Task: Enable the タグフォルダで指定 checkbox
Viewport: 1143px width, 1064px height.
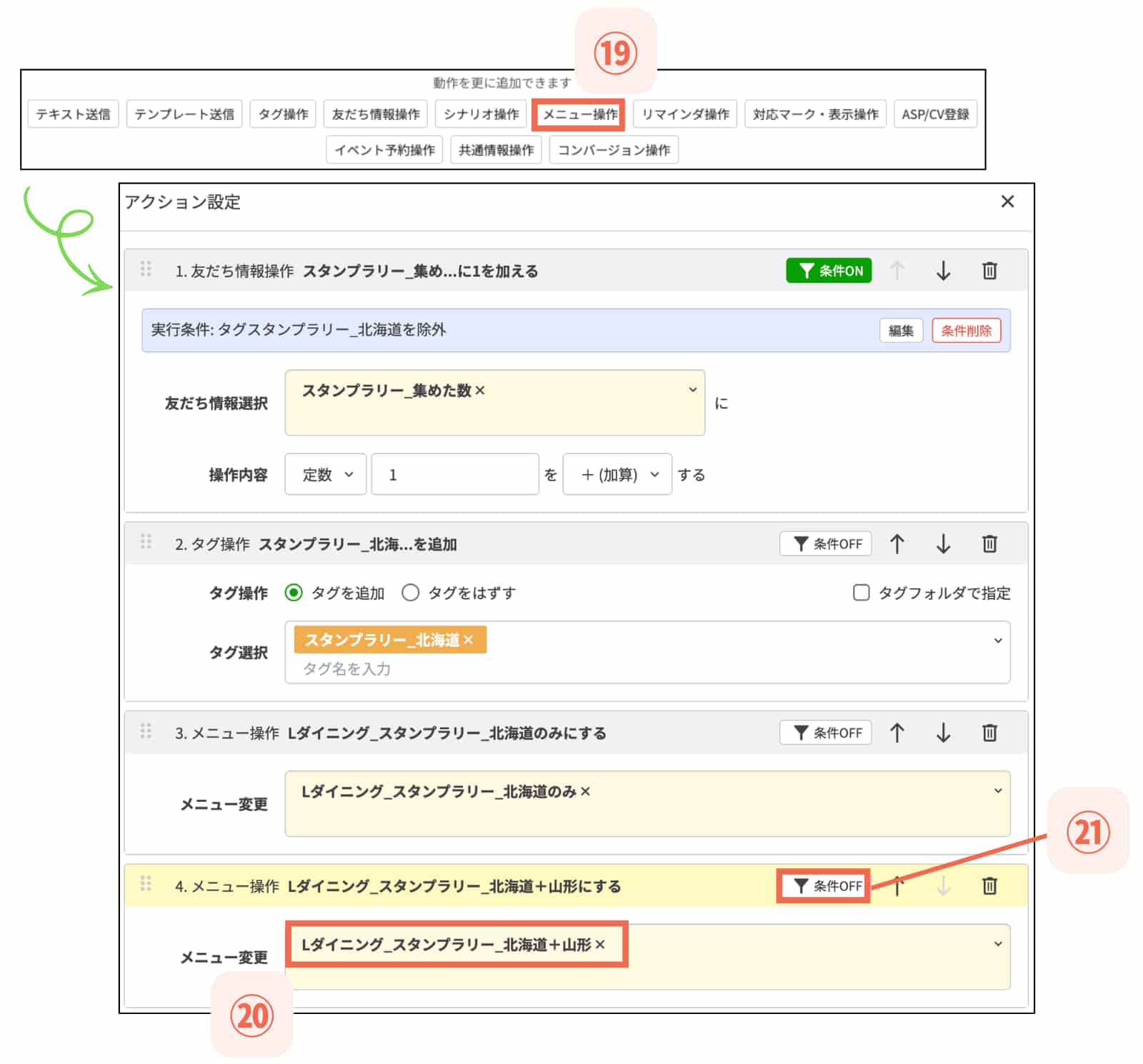Action: click(861, 593)
